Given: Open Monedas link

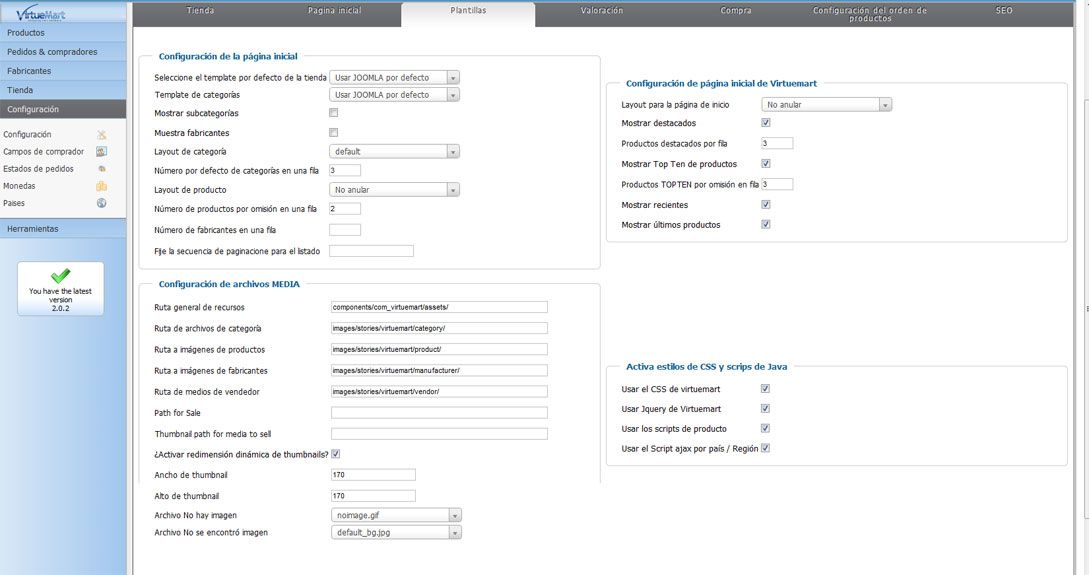Looking at the screenshot, I should 19,186.
